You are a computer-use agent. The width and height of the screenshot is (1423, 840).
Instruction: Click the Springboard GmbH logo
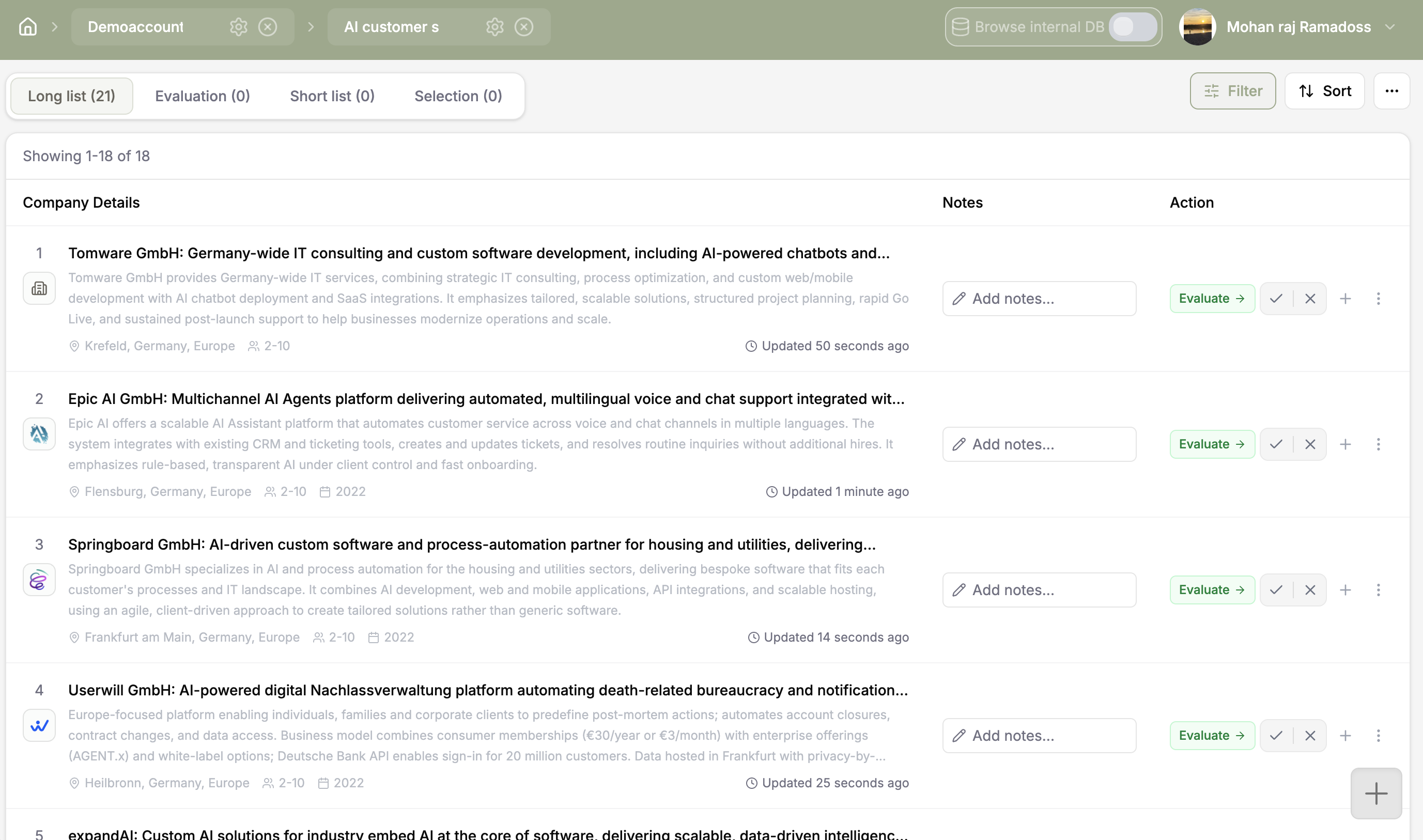click(x=39, y=580)
